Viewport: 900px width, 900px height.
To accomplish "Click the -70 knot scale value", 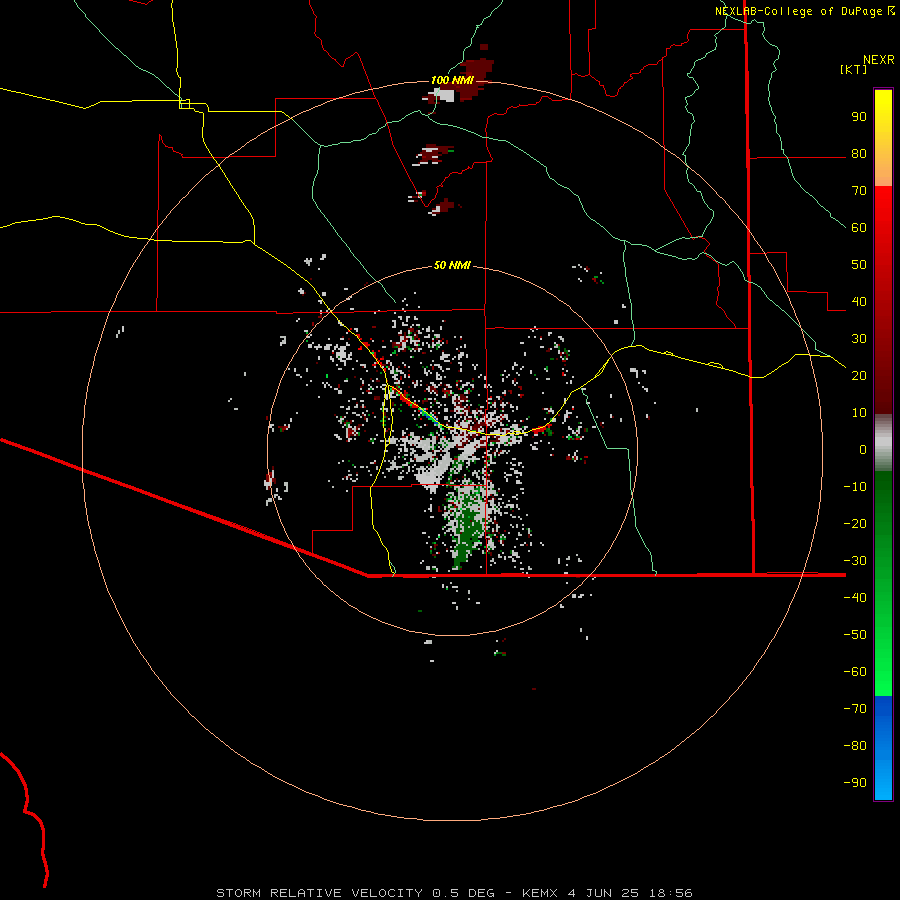I will pyautogui.click(x=855, y=708).
